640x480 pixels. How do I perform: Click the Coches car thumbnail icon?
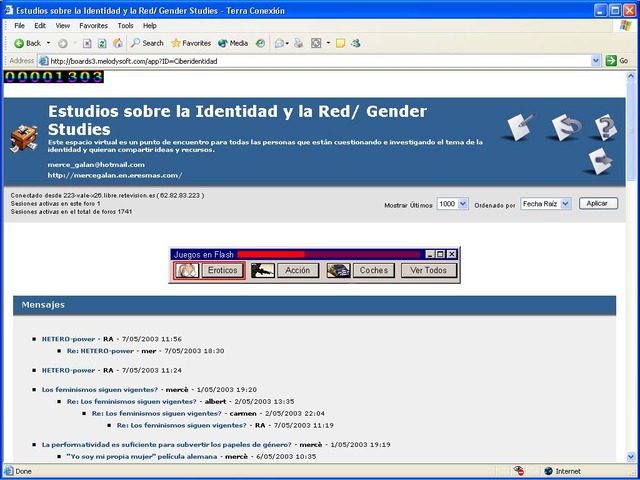pos(338,270)
